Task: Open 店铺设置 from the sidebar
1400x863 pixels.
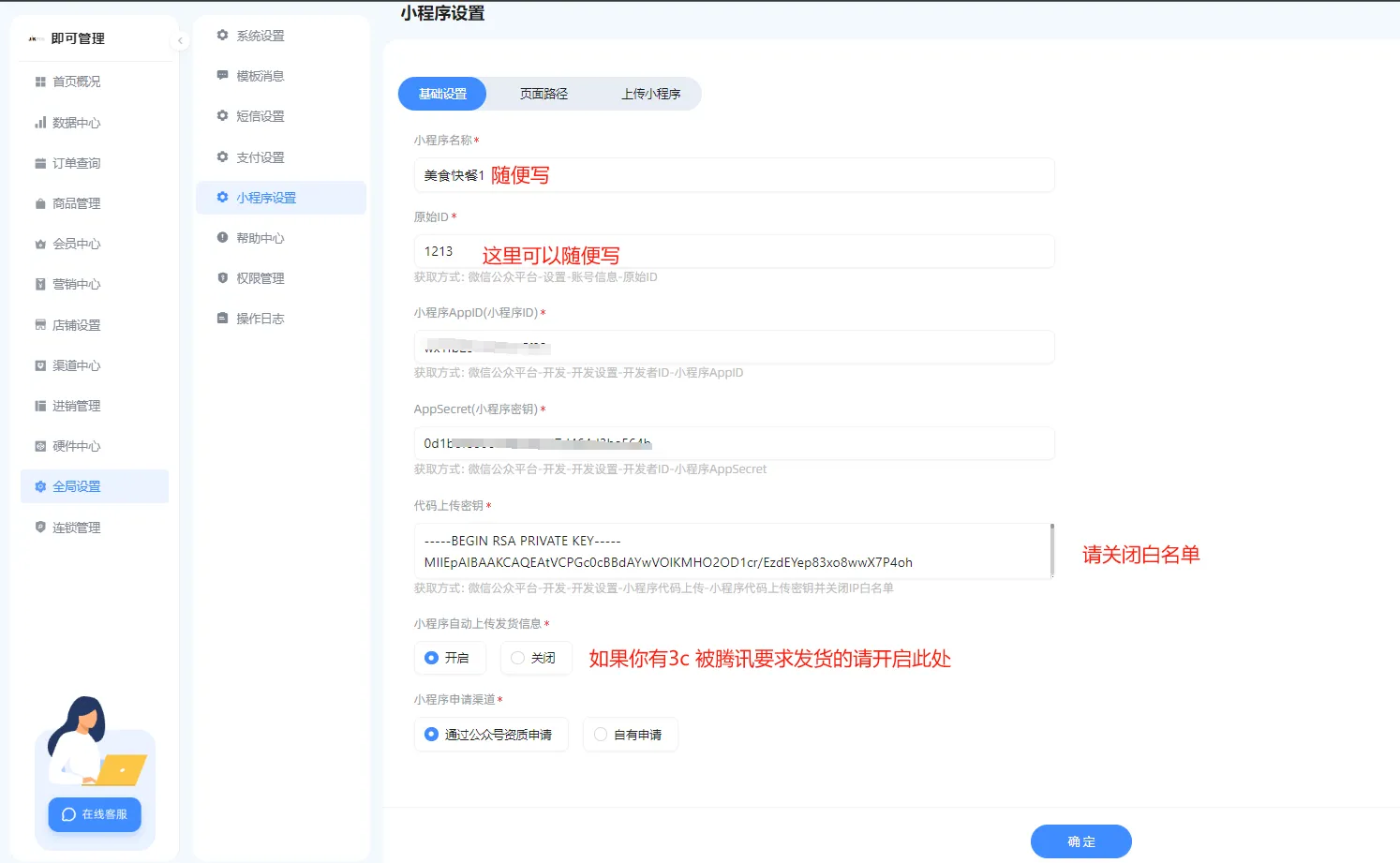Action: pos(75,324)
